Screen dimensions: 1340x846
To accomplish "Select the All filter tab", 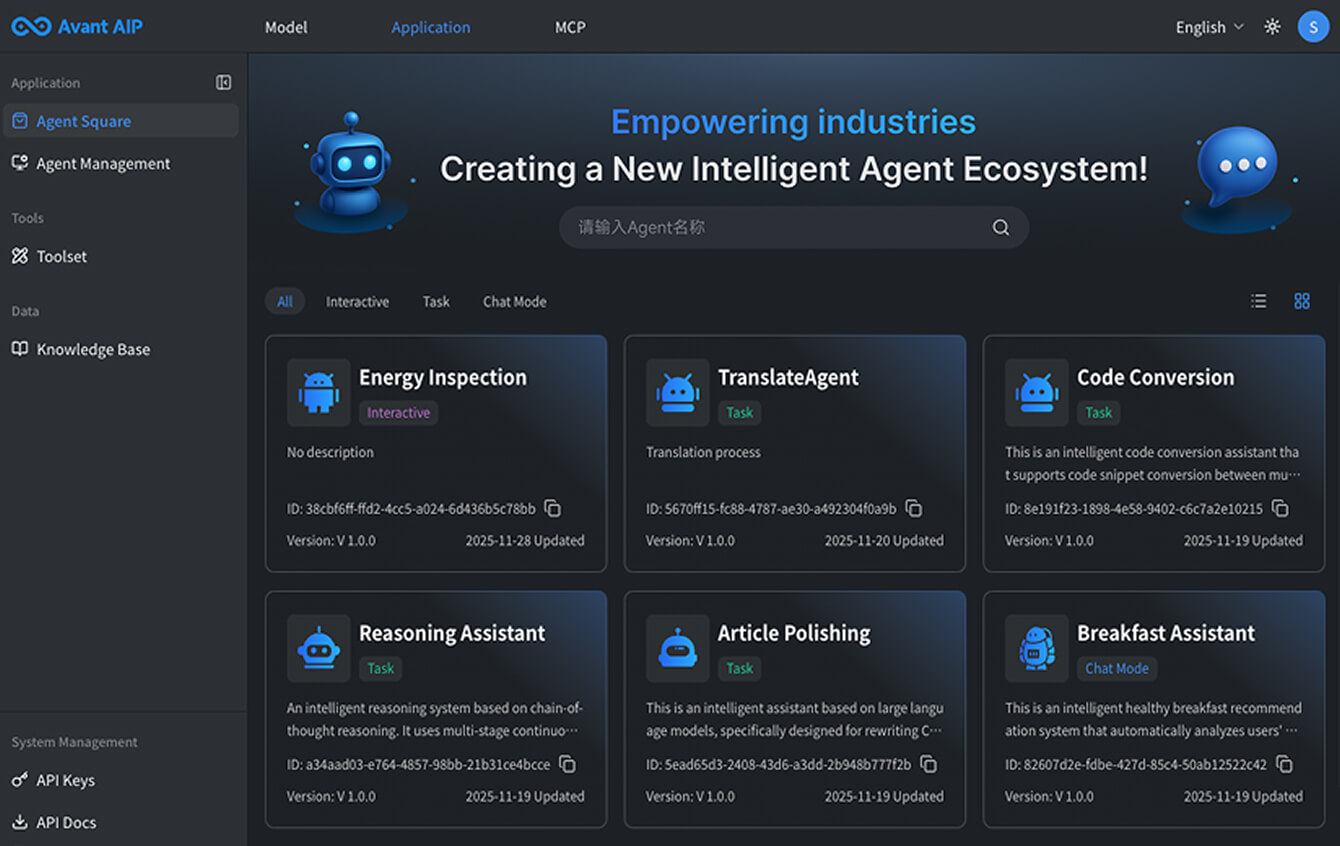I will tap(285, 302).
